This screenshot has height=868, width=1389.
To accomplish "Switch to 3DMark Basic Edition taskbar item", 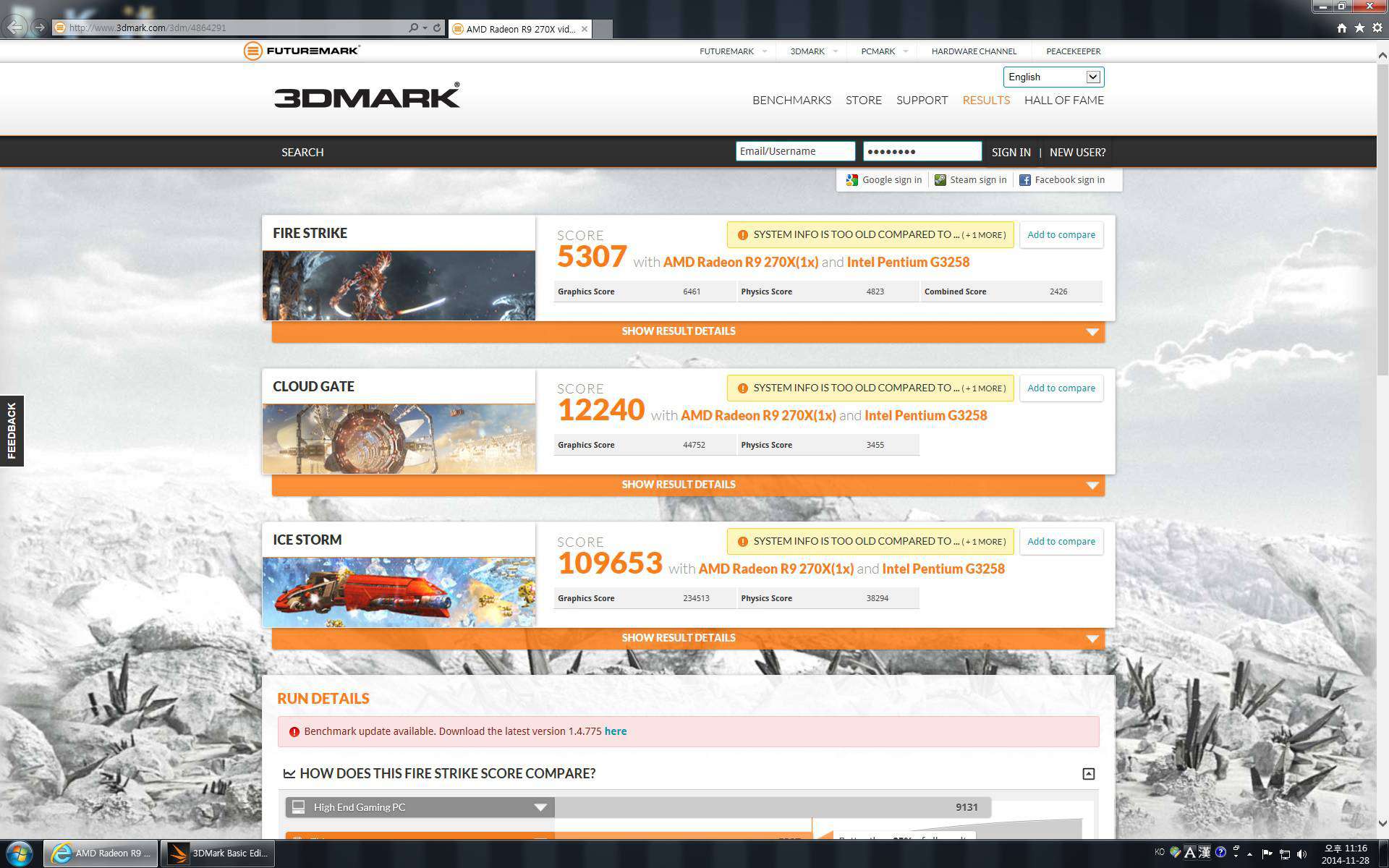I will [217, 853].
